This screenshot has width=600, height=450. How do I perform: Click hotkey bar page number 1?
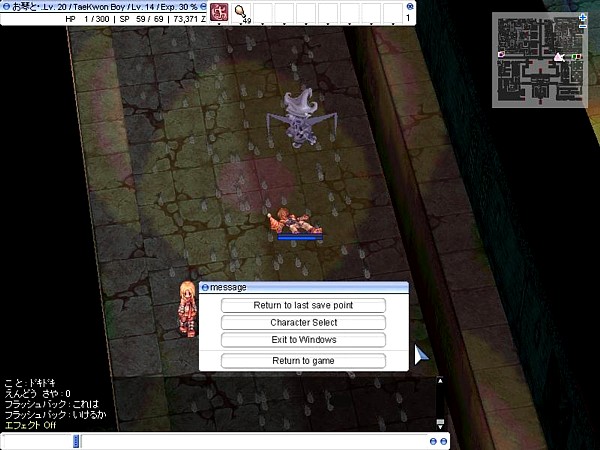(x=408, y=18)
